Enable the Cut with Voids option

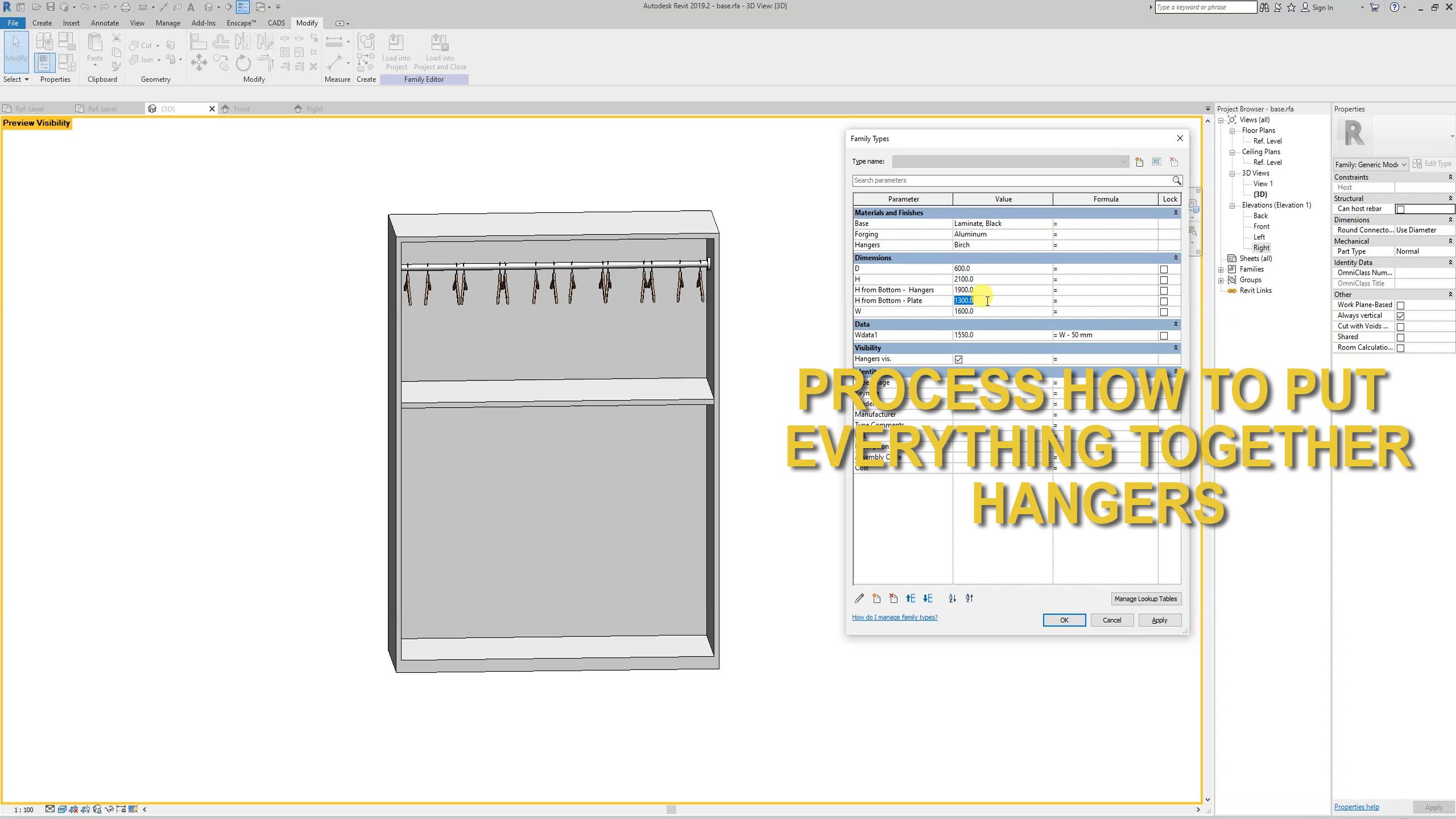coord(1401,326)
